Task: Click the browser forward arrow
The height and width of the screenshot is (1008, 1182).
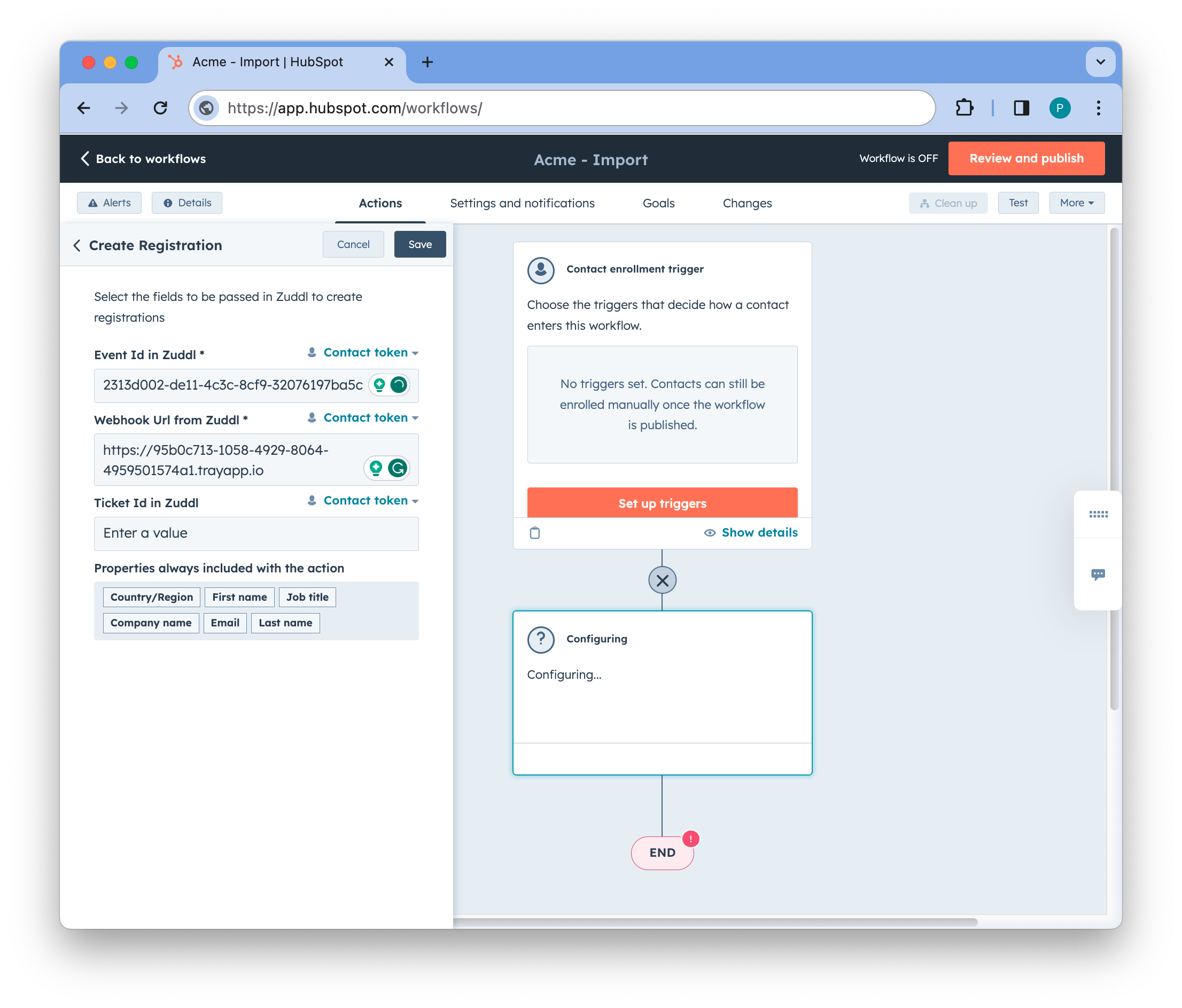Action: (121, 108)
